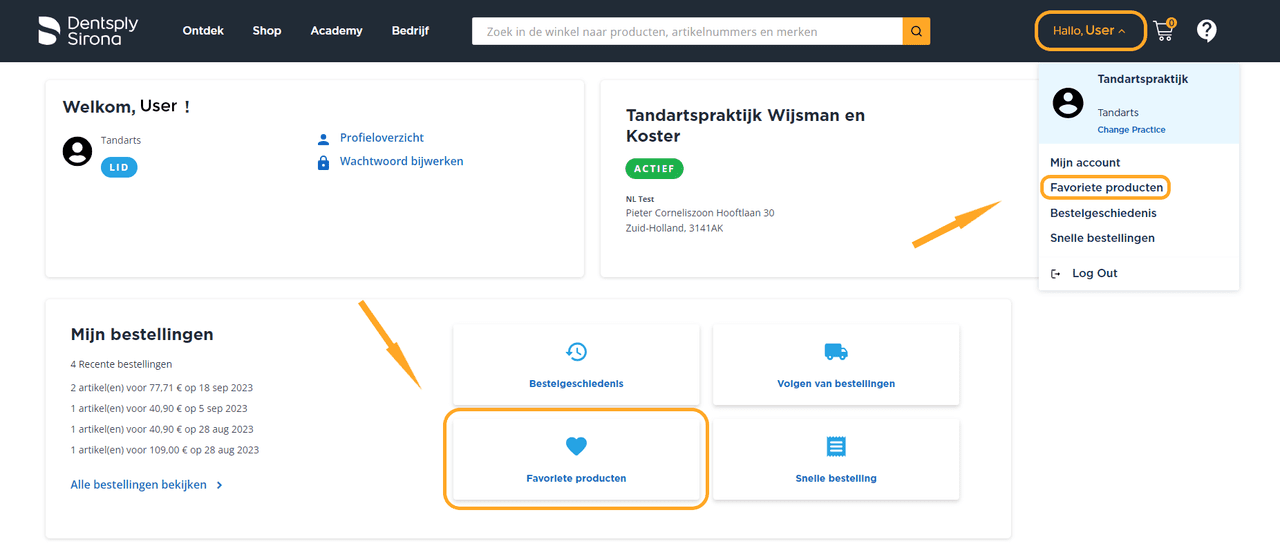Click in the product search field

tap(686, 31)
